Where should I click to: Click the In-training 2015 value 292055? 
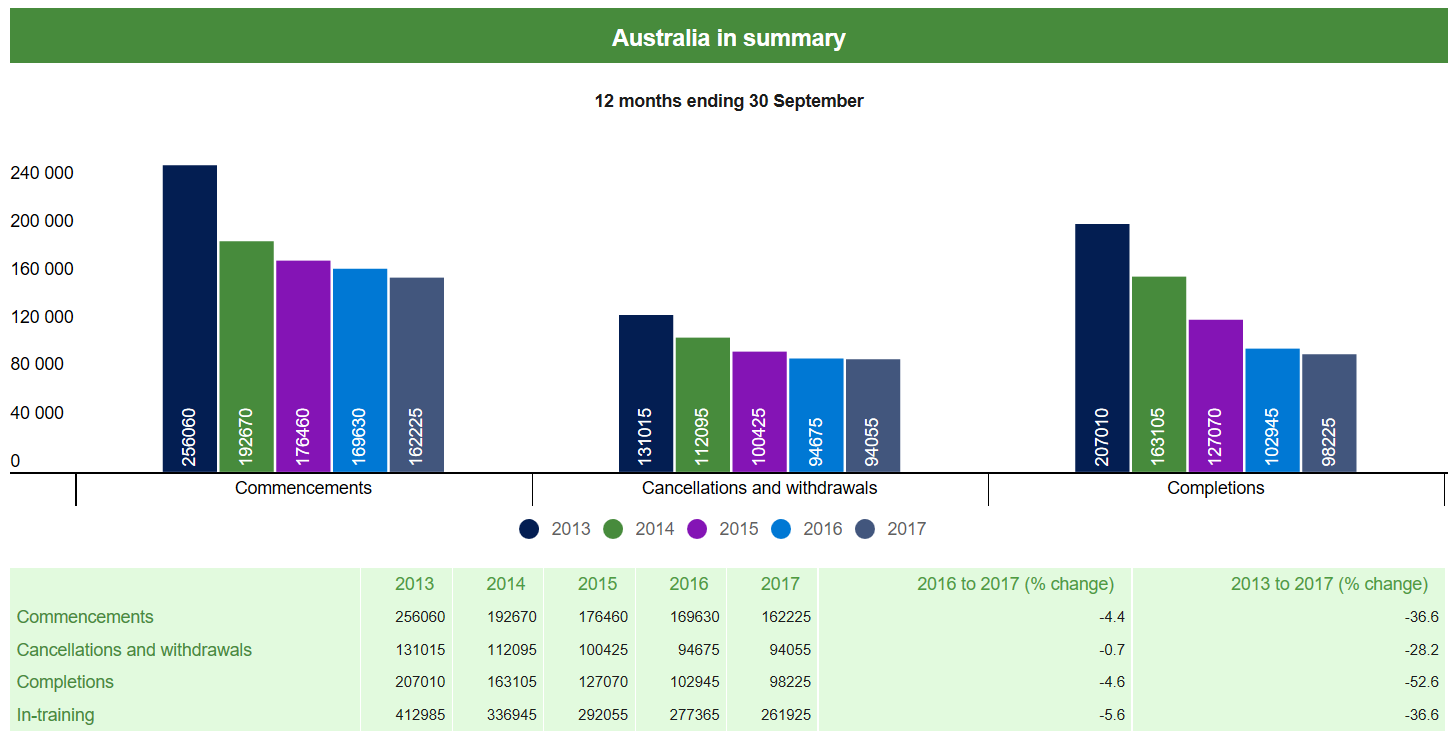click(604, 715)
